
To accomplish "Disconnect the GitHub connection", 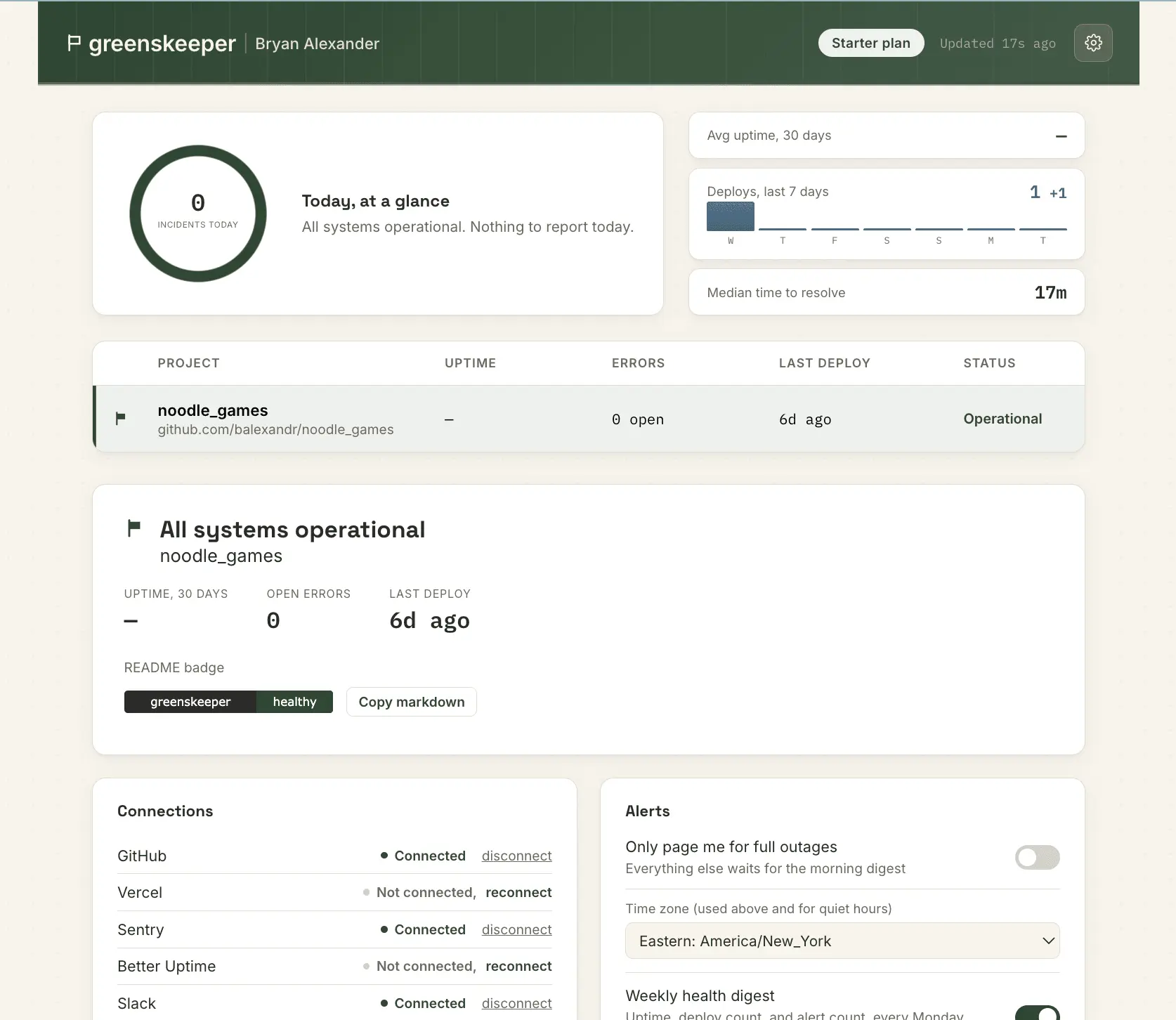I will click(516, 856).
